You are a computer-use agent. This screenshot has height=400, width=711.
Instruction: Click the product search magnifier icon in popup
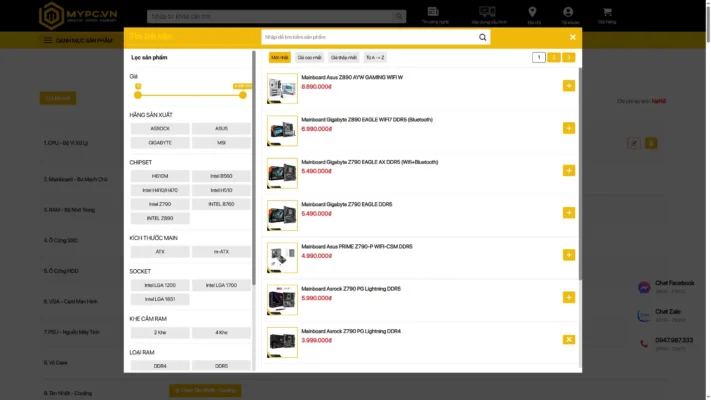click(x=482, y=37)
